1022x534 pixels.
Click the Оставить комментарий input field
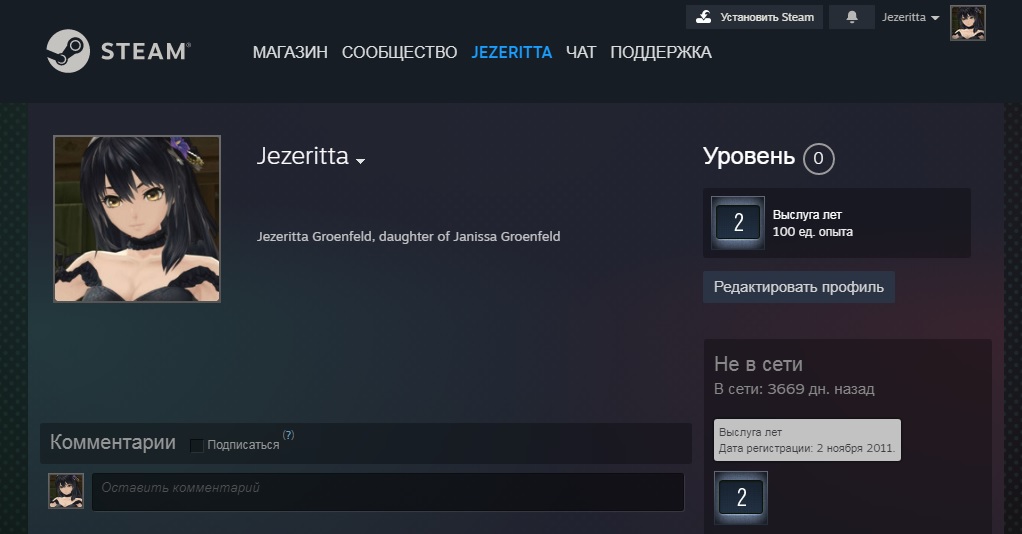point(388,492)
